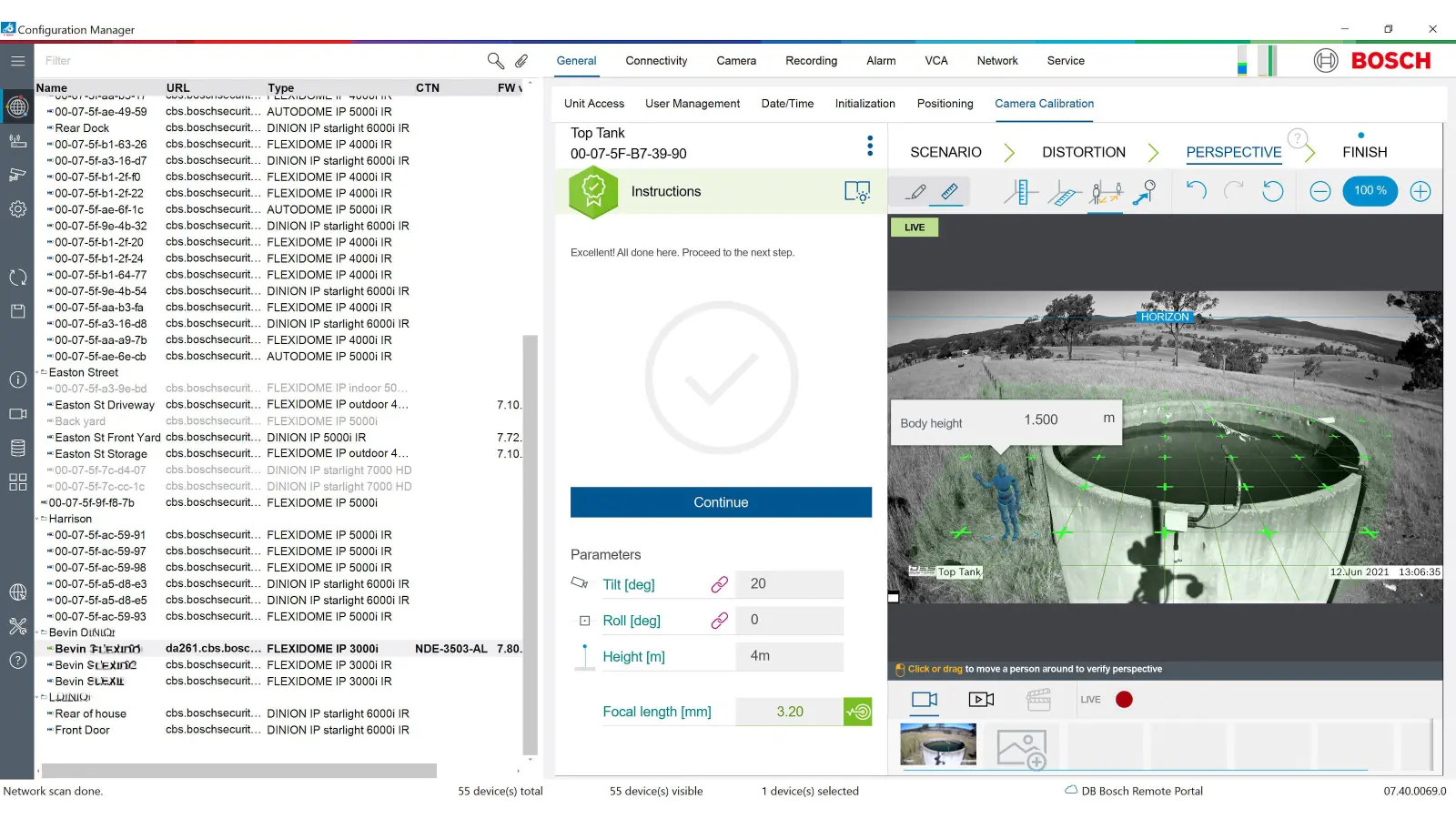Undo the last calibration action
Screen dimensions: 1456x819
1196,190
